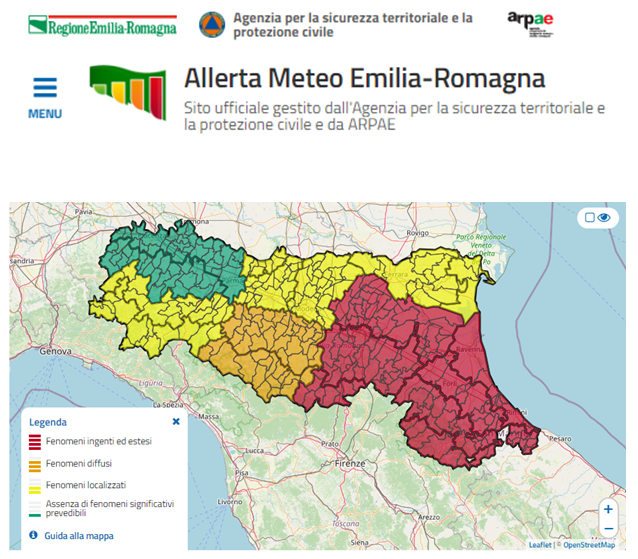
Task: Open the Arpae logo link
Action: (x=533, y=27)
